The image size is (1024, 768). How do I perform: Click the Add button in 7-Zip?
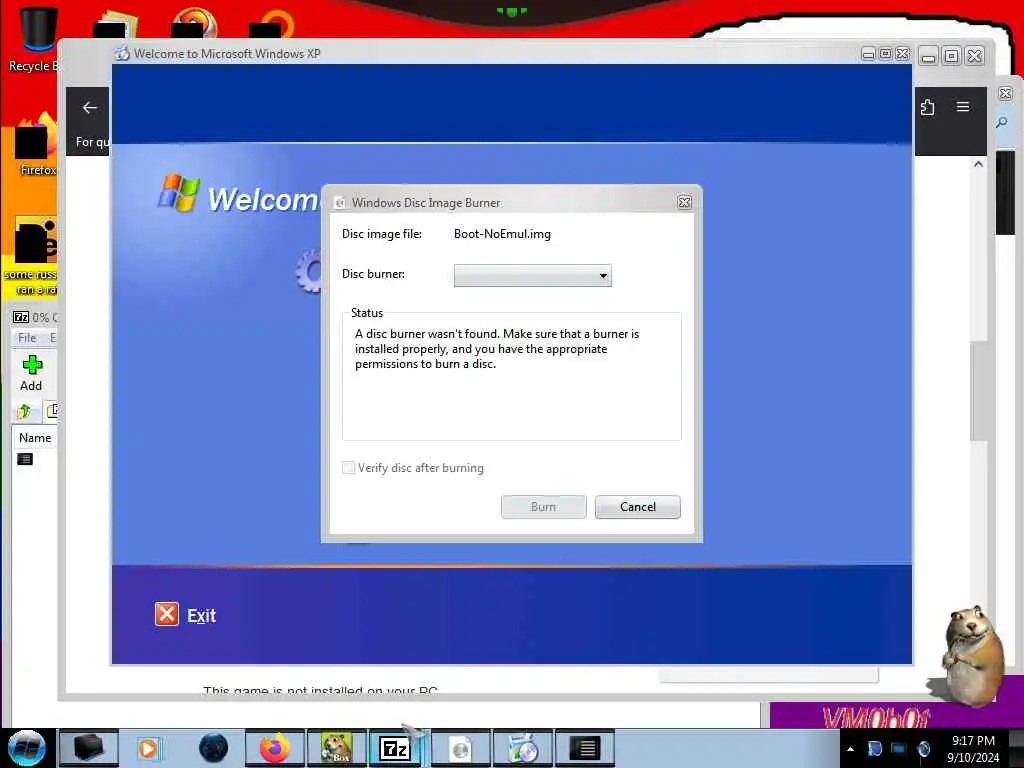coord(31,374)
